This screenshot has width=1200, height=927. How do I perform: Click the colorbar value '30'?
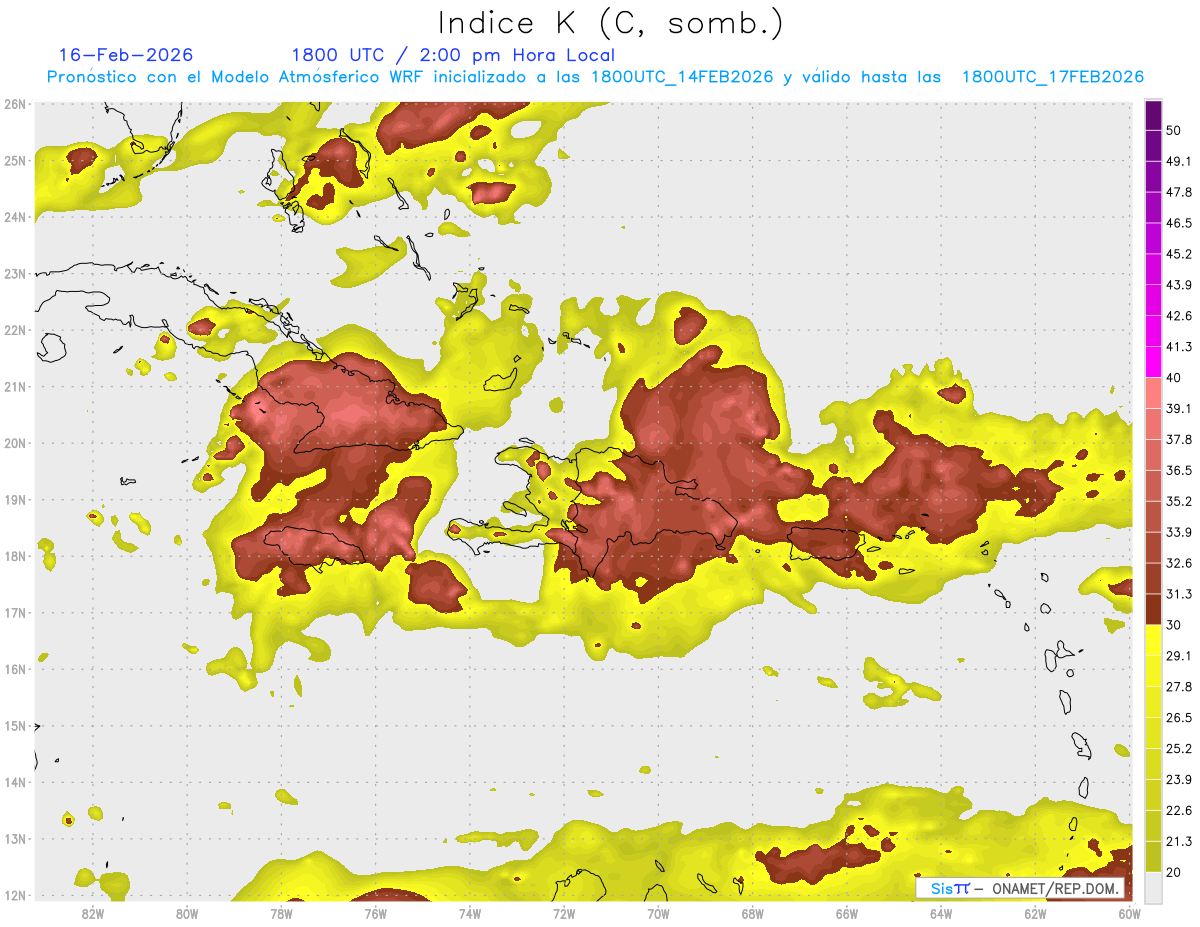1174,625
